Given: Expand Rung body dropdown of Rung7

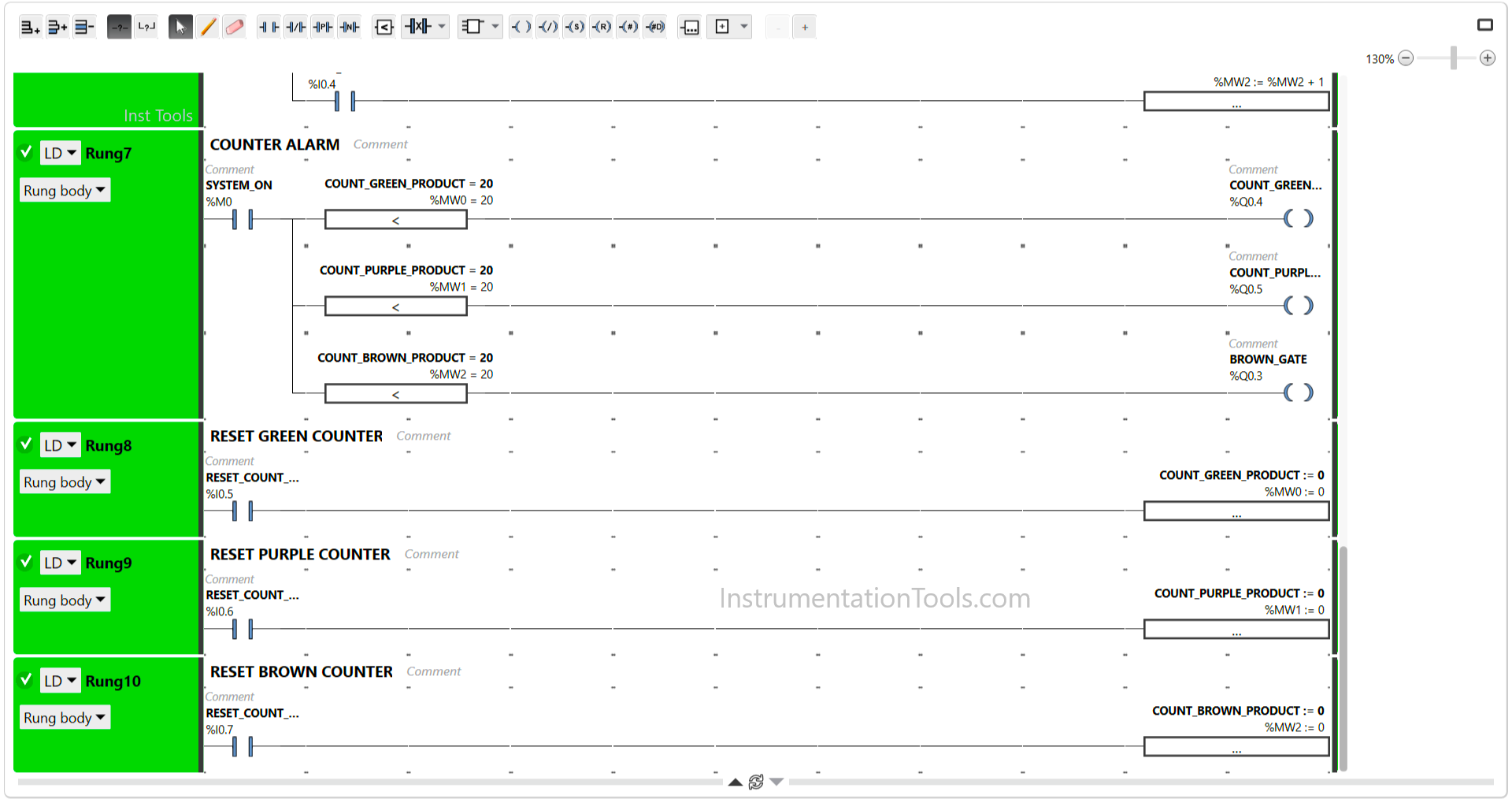Looking at the screenshot, I should (65, 191).
